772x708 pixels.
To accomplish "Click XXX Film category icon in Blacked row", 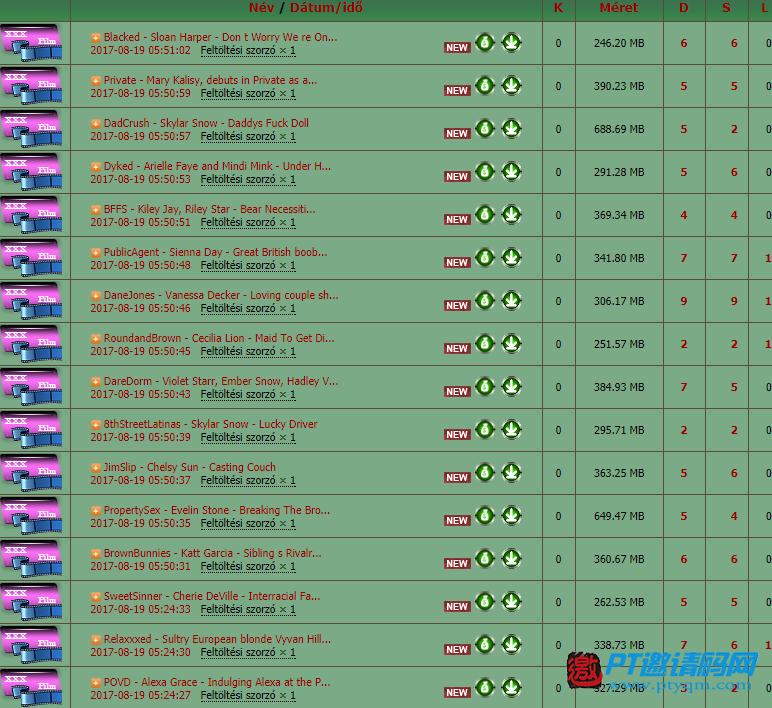I will [x=32, y=43].
